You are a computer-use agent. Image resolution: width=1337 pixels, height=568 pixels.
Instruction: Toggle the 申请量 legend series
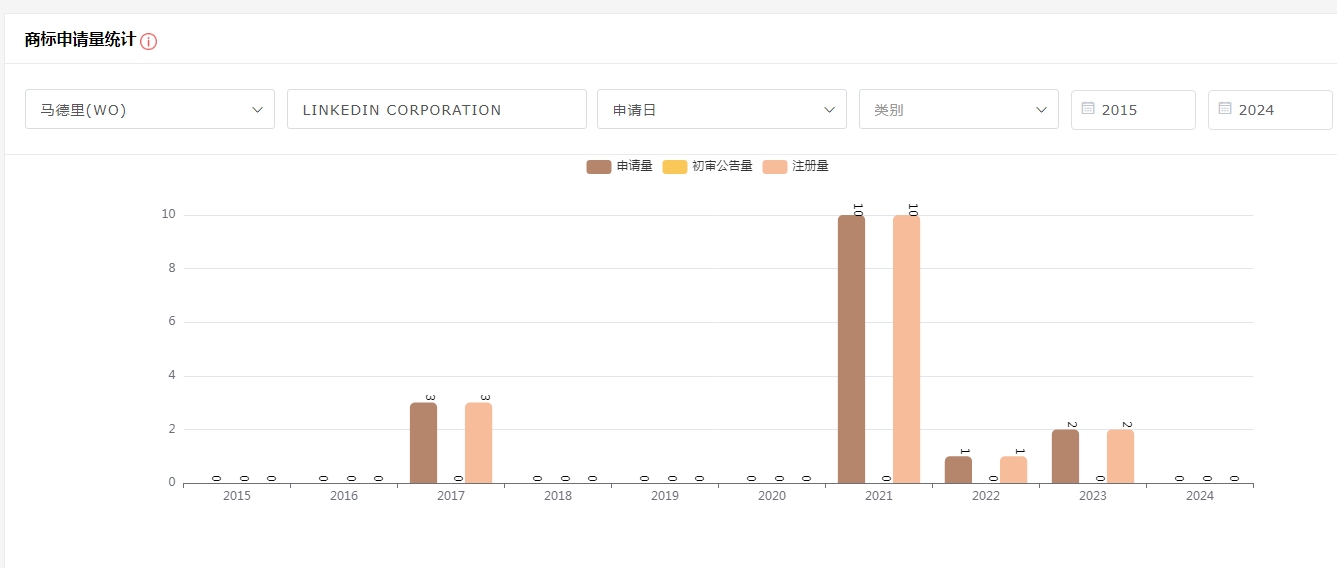pos(619,166)
